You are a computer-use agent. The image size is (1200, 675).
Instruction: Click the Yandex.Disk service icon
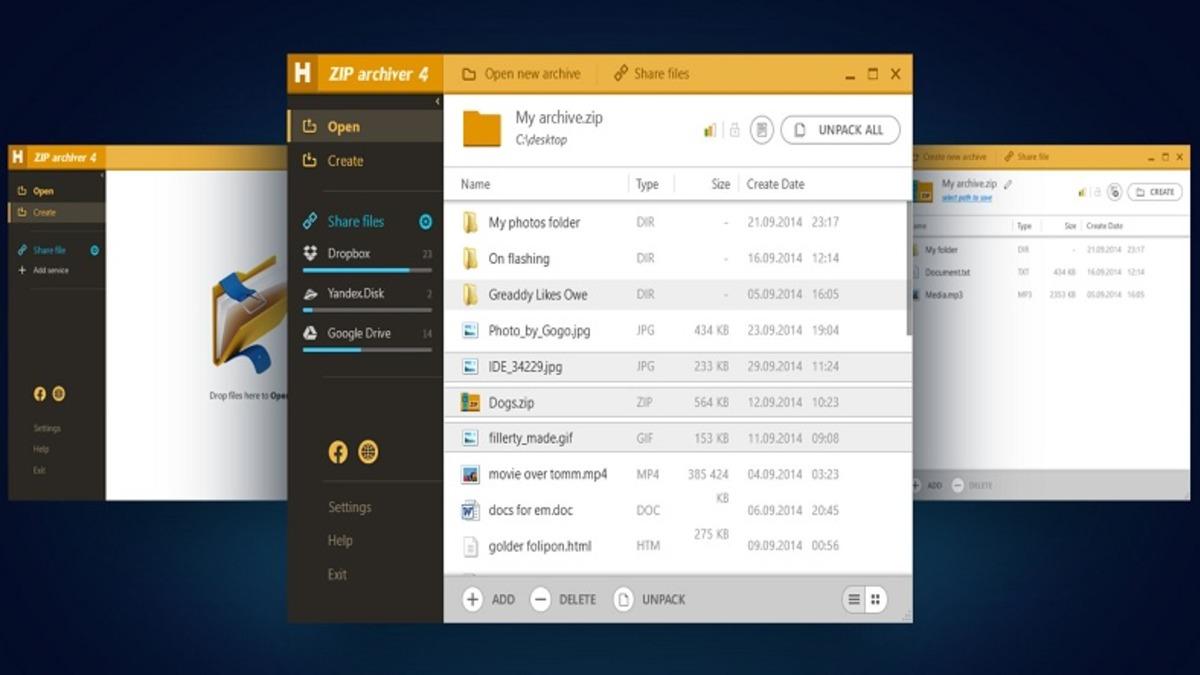(x=310, y=294)
